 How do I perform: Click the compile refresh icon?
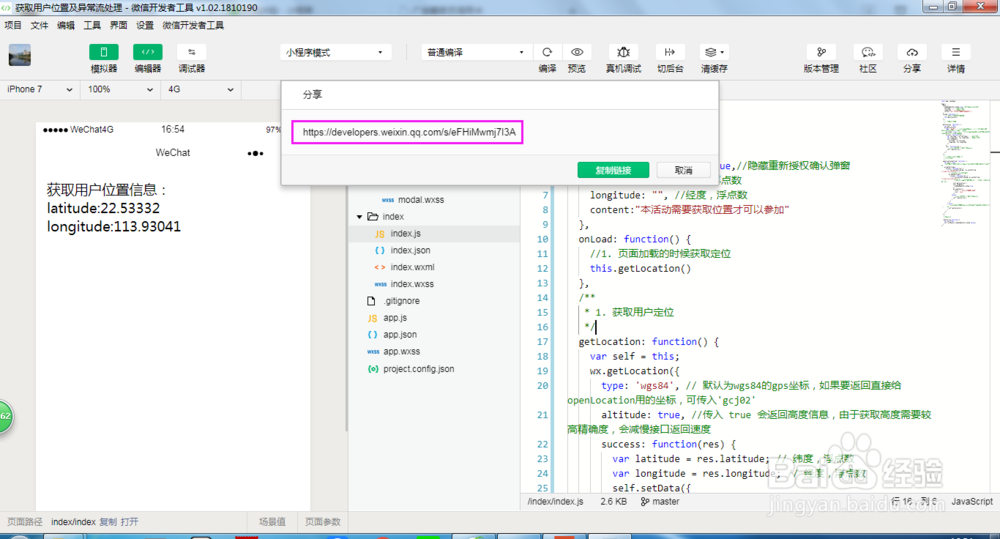tap(547, 52)
